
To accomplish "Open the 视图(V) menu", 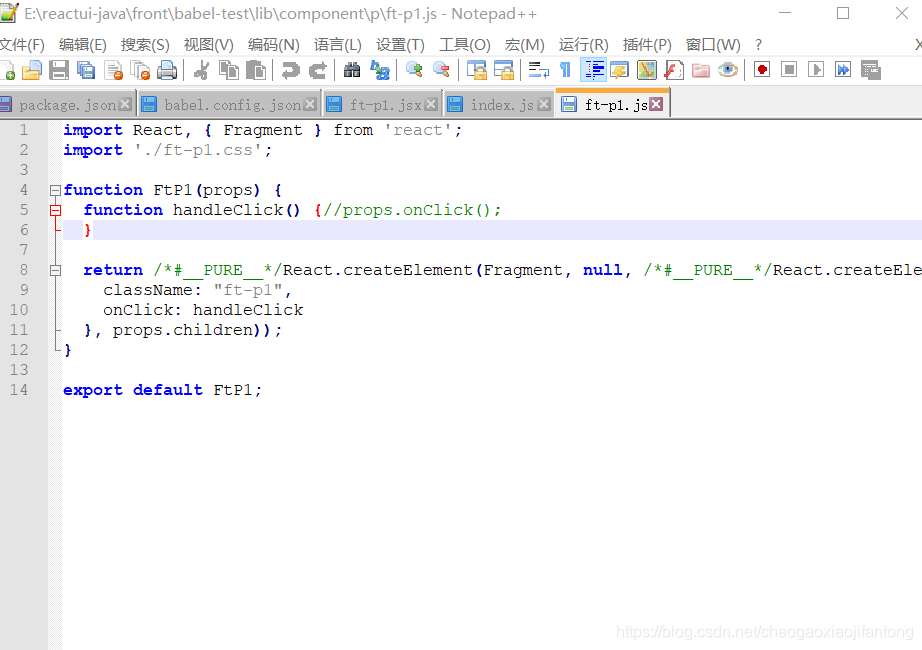I will click(209, 45).
